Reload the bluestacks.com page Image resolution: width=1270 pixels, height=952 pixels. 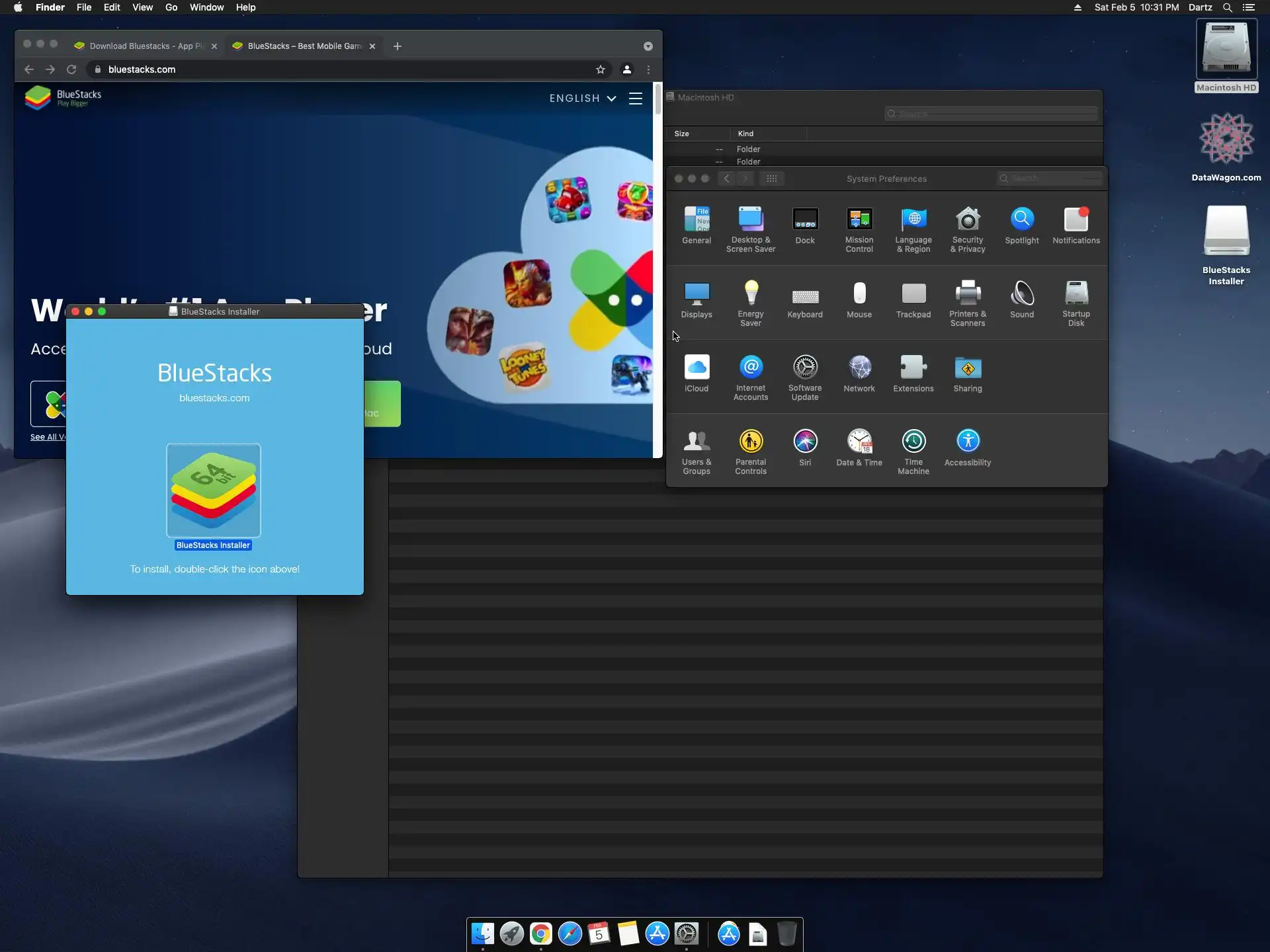tap(71, 69)
